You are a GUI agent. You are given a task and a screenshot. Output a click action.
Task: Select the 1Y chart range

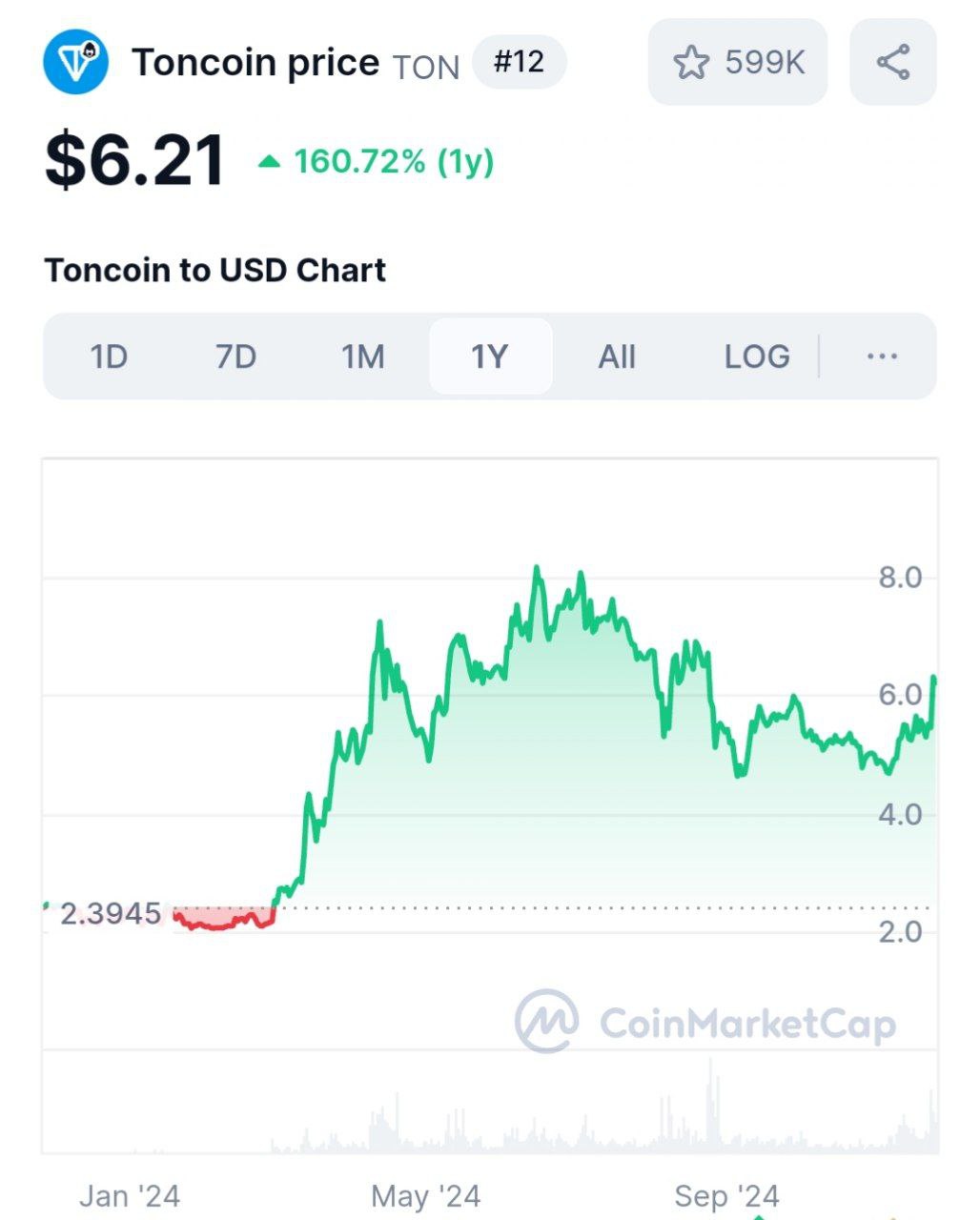[490, 356]
